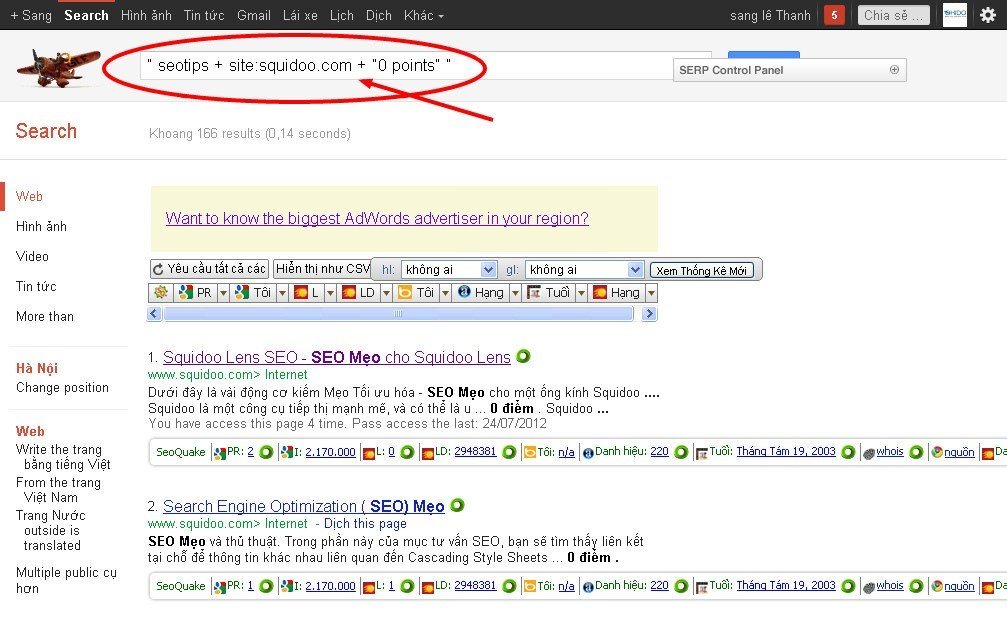Open 'Lịch' calendar in the top bar
Viewport: 1007px width, 624px height.
[342, 15]
